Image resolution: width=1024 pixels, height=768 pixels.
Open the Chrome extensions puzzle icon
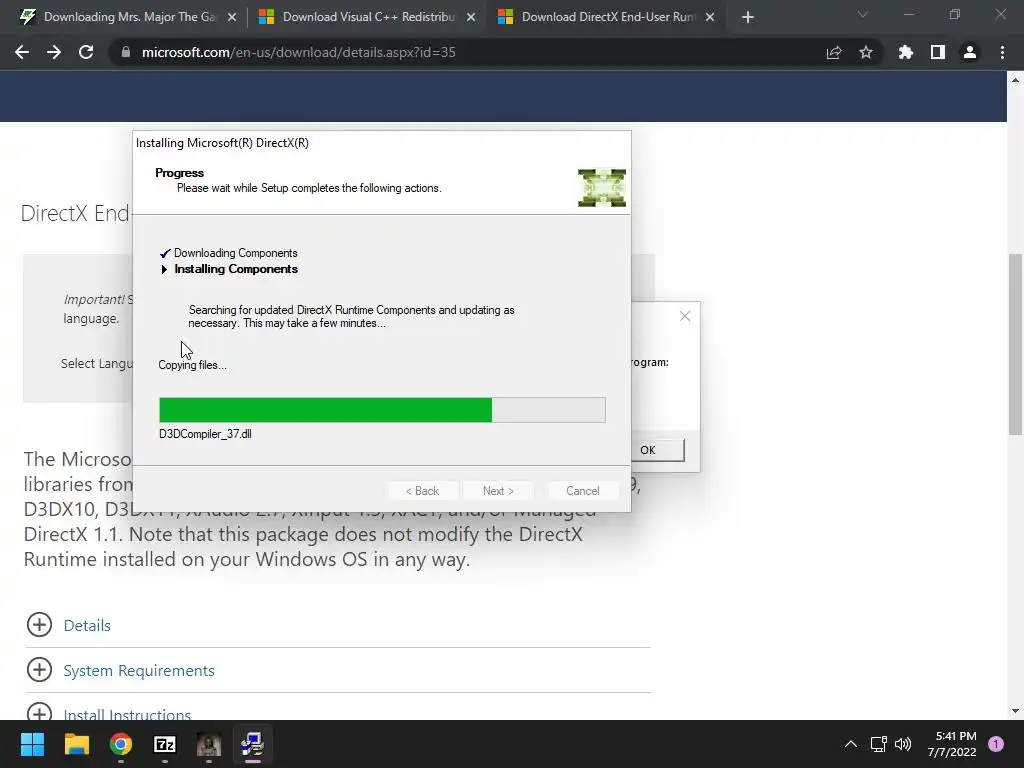906,52
